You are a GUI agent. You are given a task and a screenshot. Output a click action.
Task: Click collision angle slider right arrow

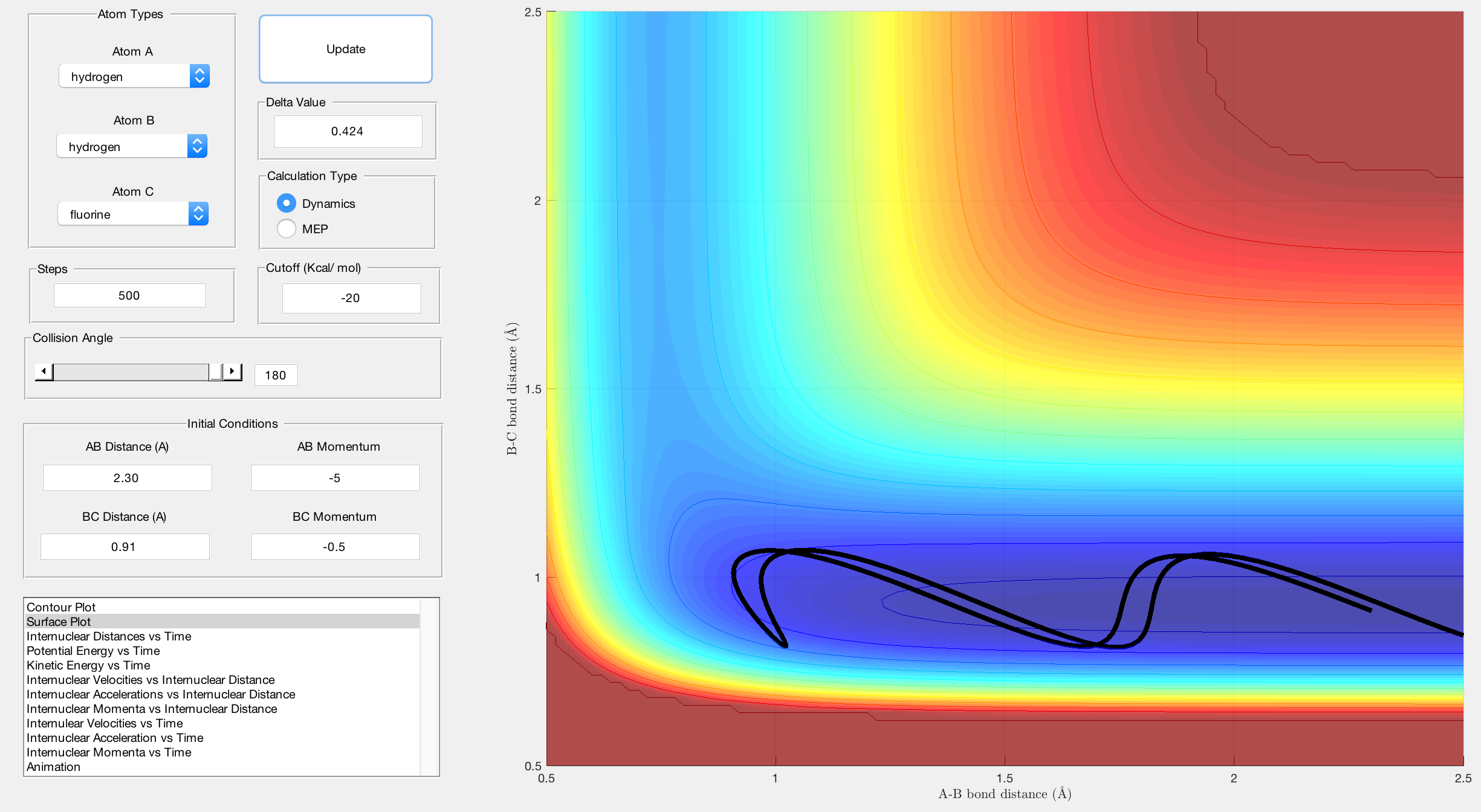[x=232, y=372]
